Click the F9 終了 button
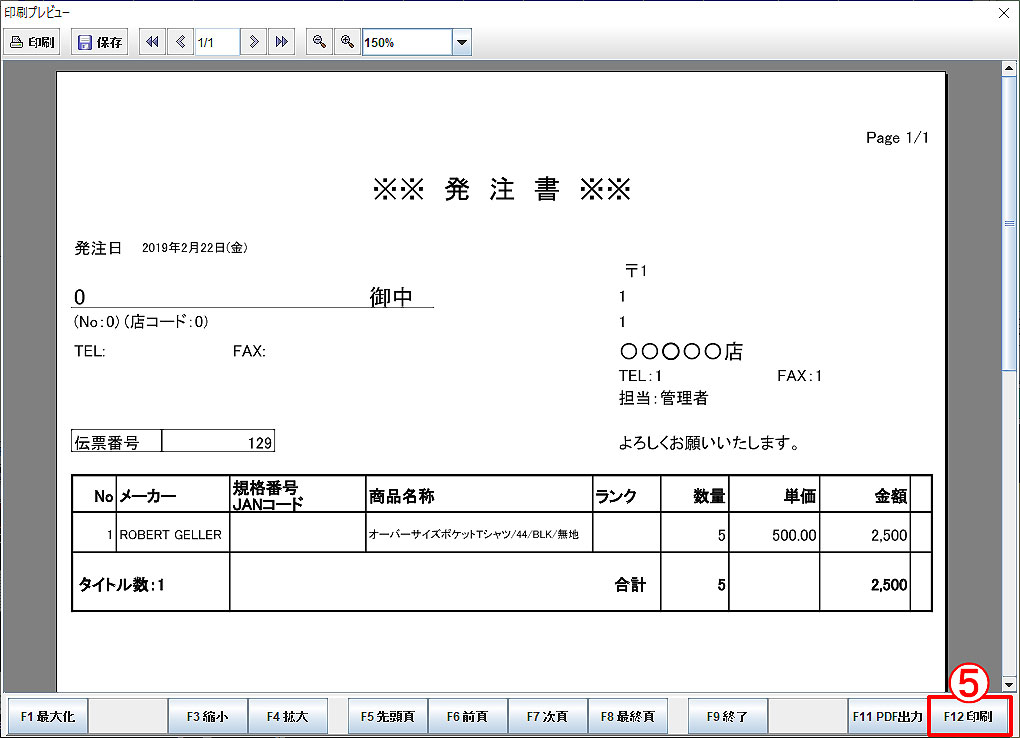1020x738 pixels. (727, 717)
